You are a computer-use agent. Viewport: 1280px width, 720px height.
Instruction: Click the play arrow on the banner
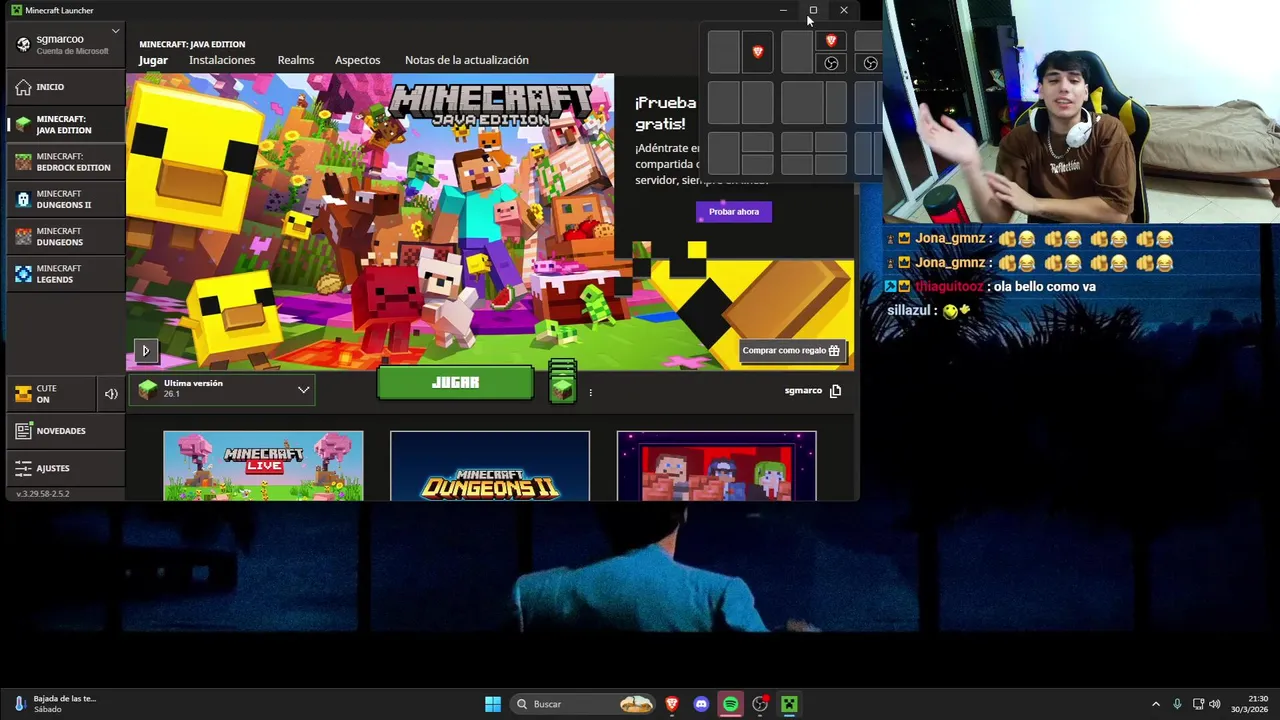(x=146, y=351)
